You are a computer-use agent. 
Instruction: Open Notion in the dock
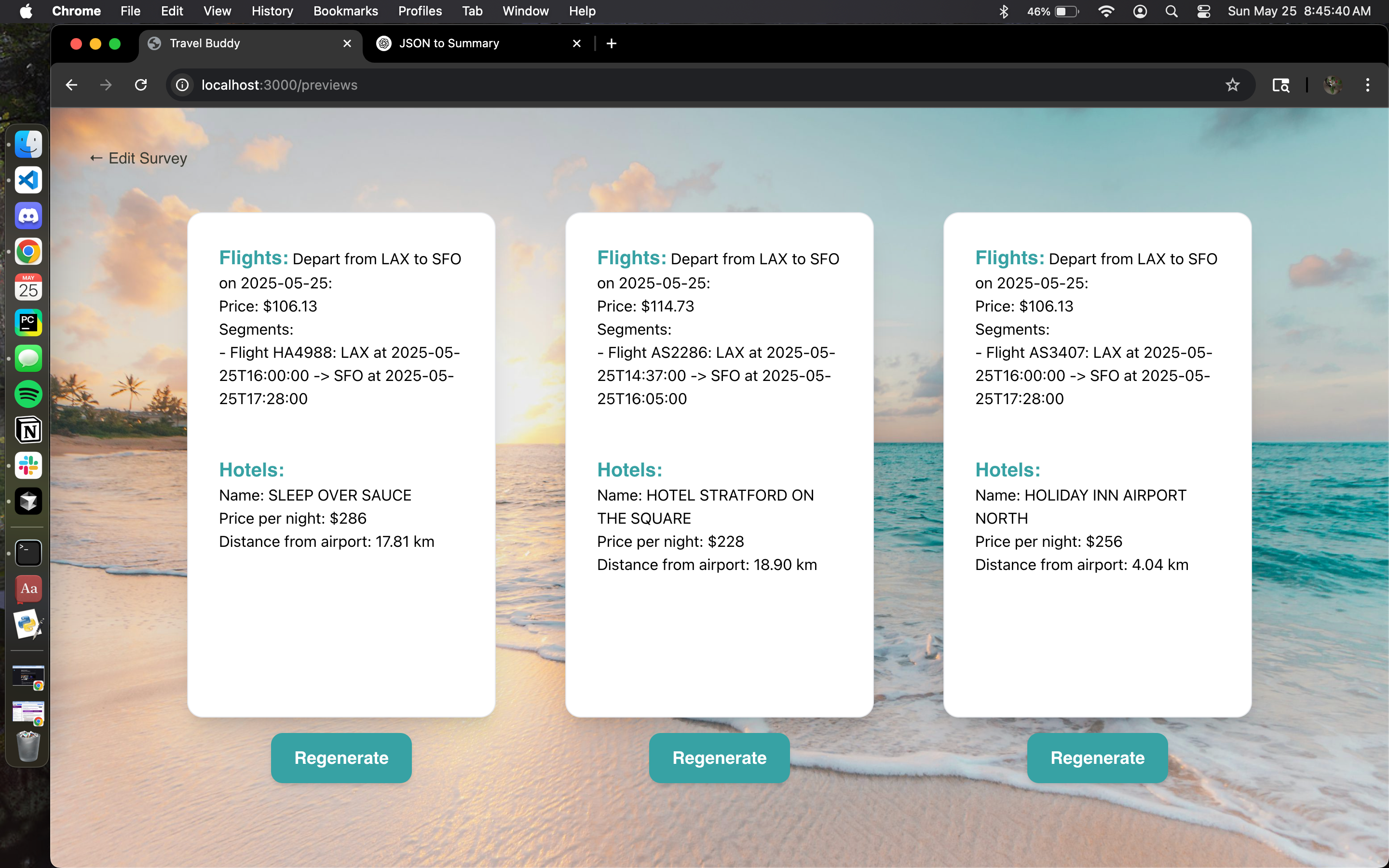coord(28,430)
